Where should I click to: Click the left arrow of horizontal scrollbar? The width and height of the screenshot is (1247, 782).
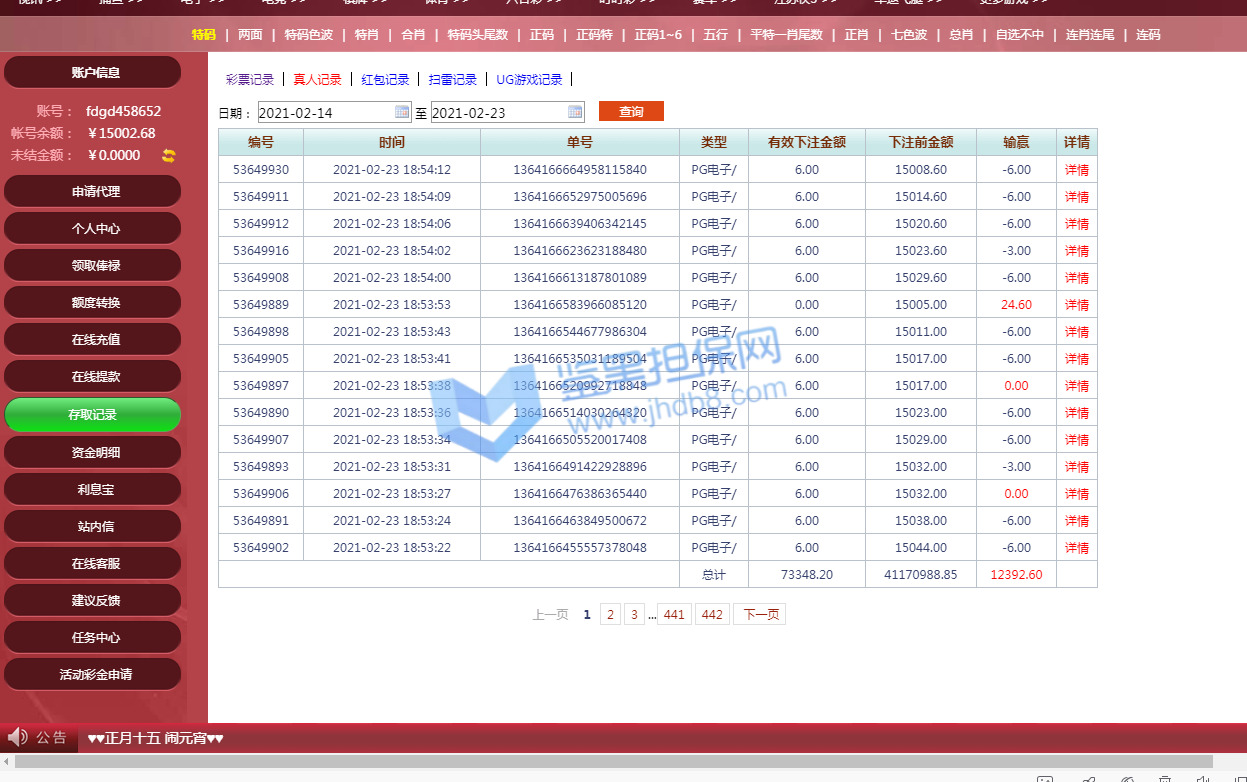pyautogui.click(x=6, y=762)
